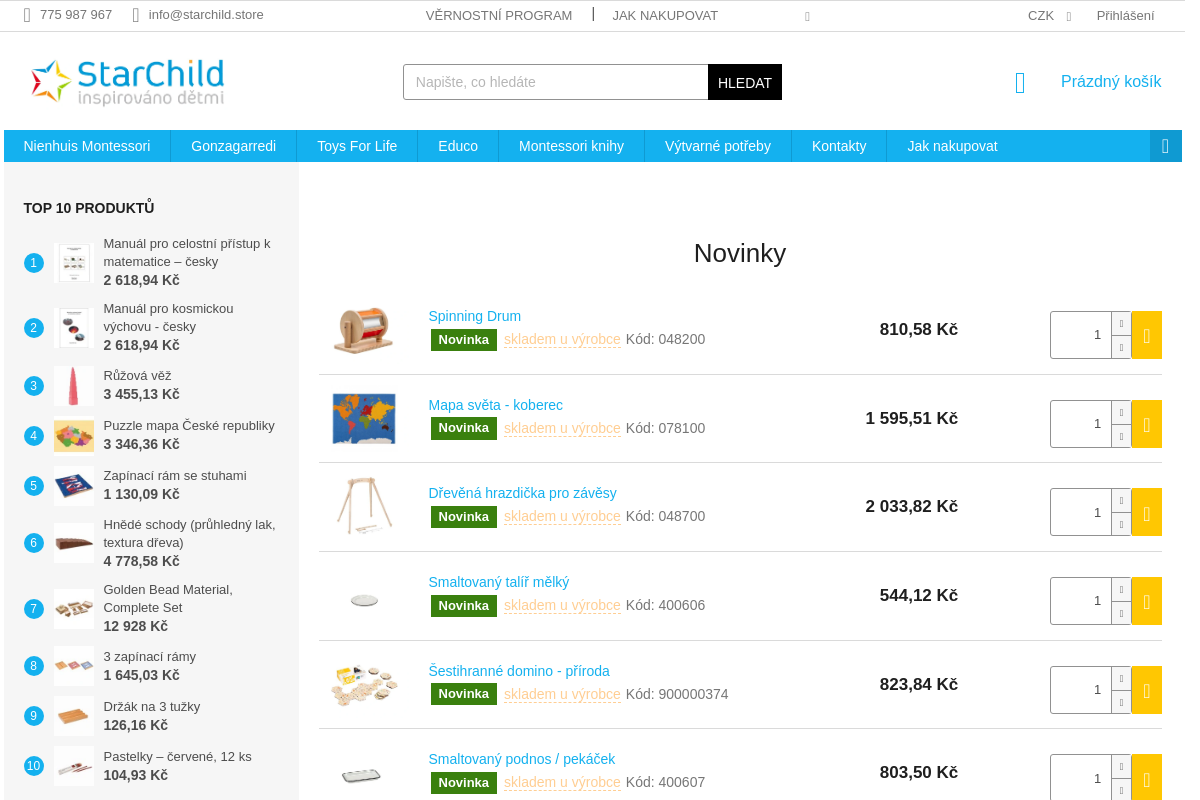
Task: Click Růžová věž thumbnail in Top 10
Action: (x=74, y=386)
